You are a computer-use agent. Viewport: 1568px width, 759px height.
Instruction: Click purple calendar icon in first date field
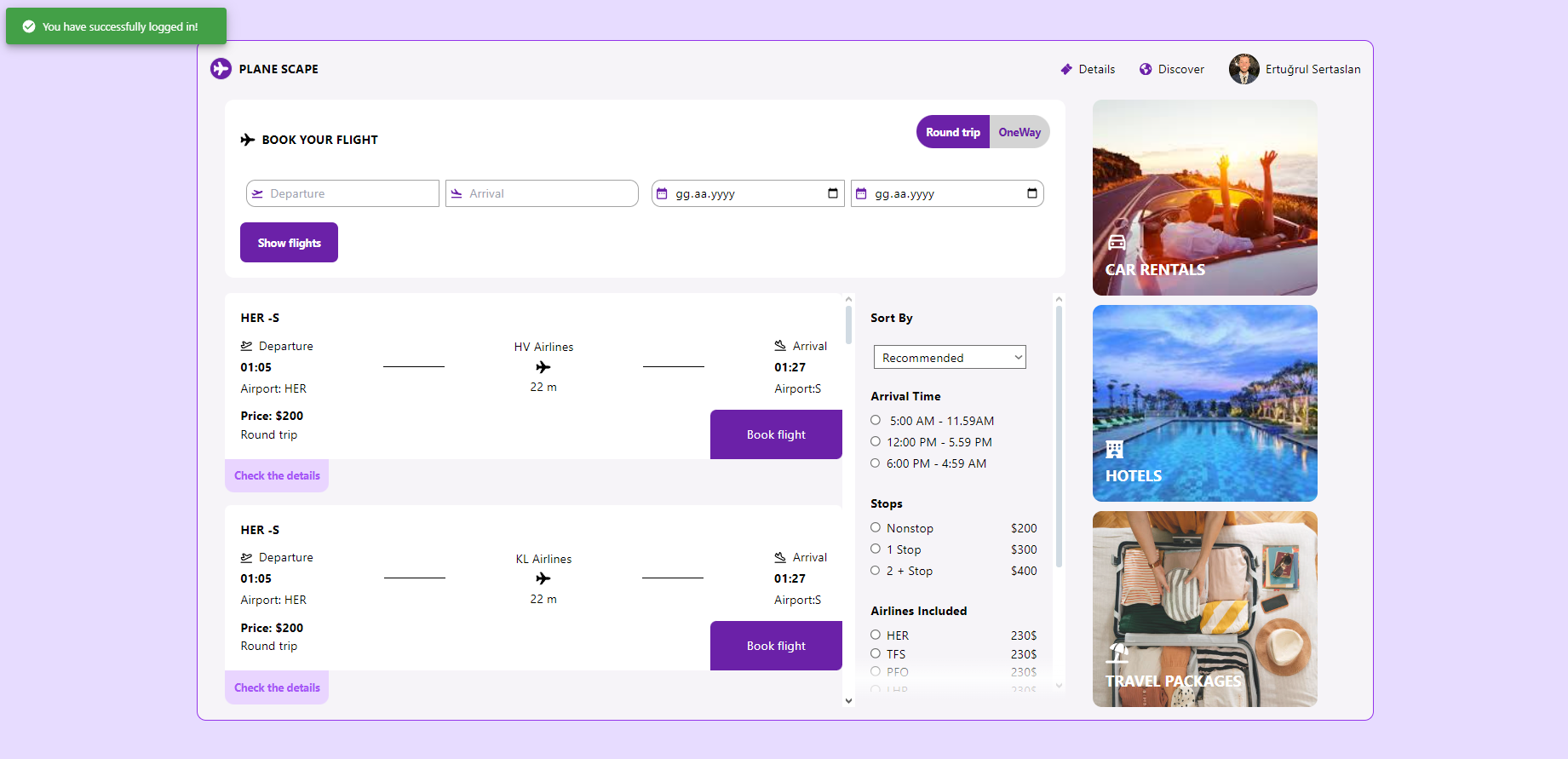tap(662, 193)
